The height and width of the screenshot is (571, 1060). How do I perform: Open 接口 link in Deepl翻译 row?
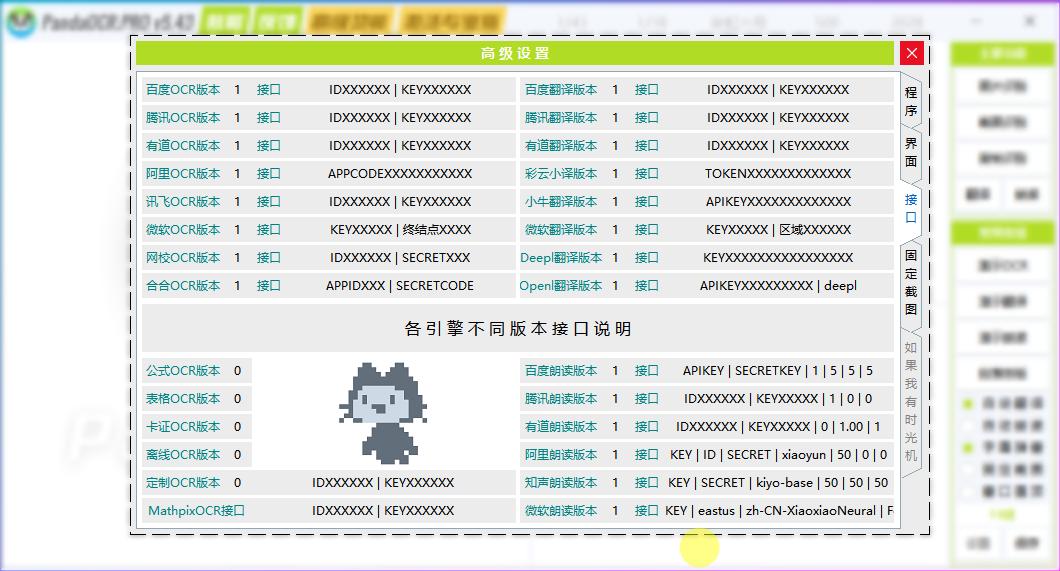click(x=646, y=257)
